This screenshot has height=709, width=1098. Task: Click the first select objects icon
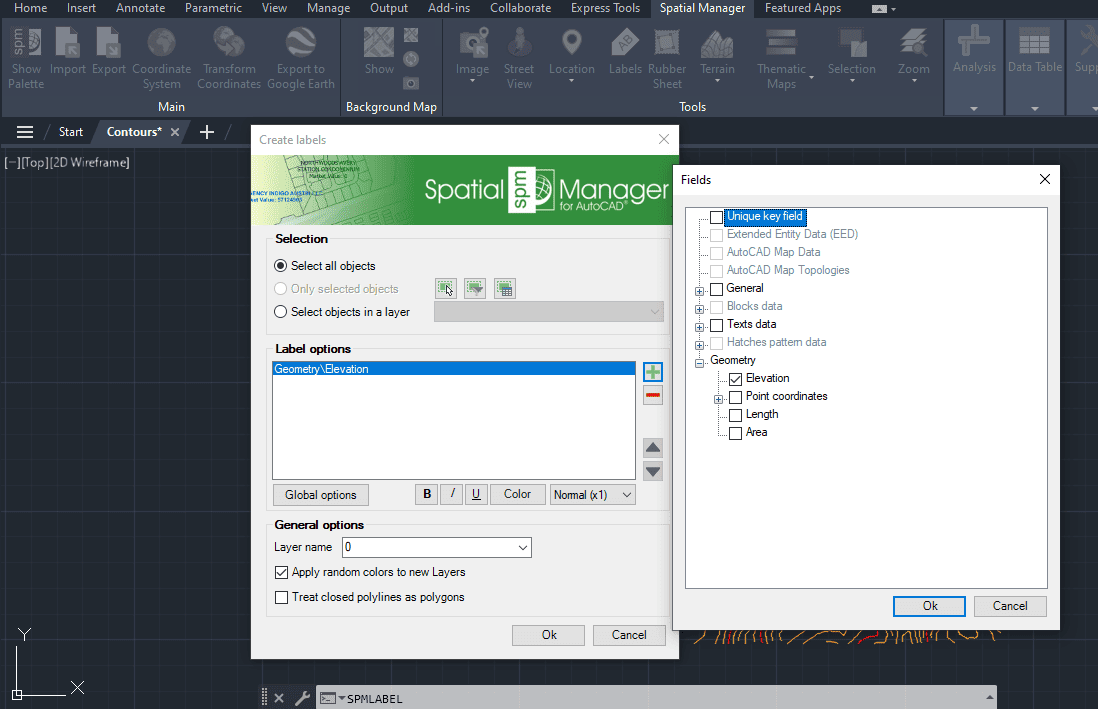[445, 288]
